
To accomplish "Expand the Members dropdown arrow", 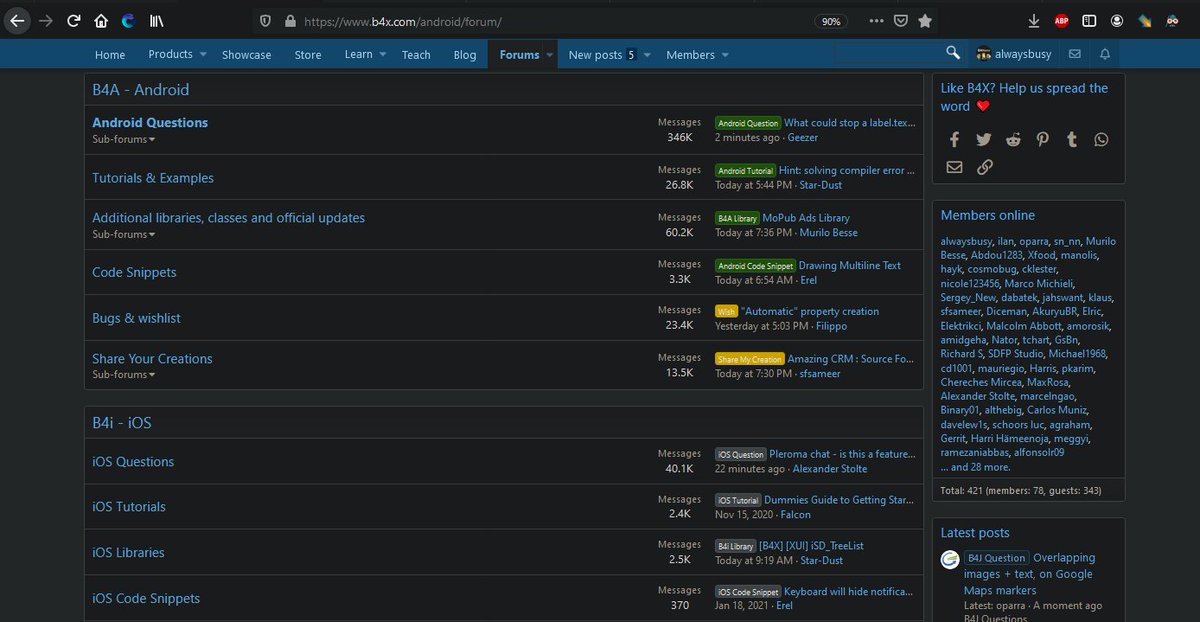I will (x=724, y=55).
